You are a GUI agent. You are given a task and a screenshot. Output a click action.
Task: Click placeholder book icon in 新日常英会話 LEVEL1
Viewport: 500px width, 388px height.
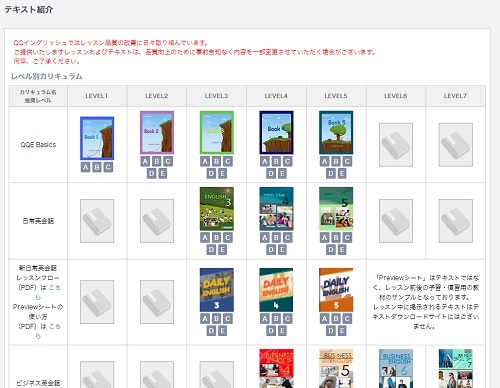pos(97,302)
